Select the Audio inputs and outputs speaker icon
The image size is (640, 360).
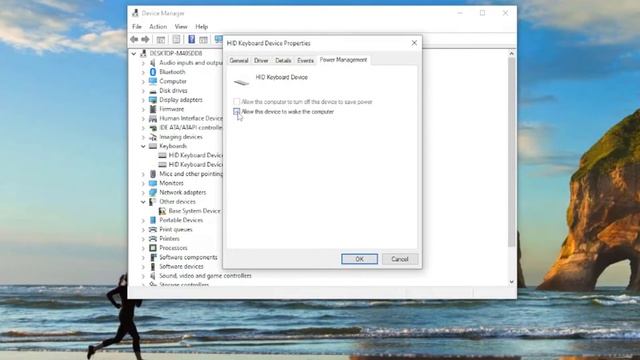pos(153,62)
